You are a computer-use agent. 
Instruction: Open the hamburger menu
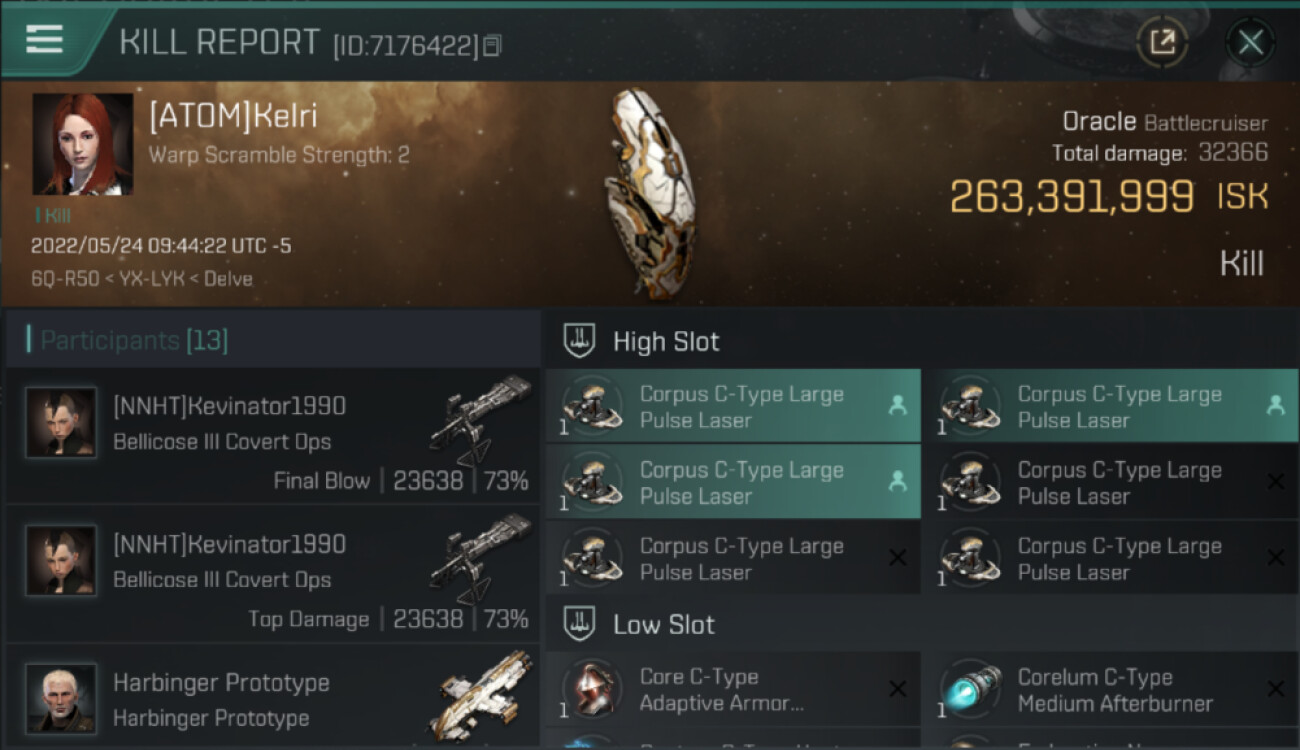point(45,39)
